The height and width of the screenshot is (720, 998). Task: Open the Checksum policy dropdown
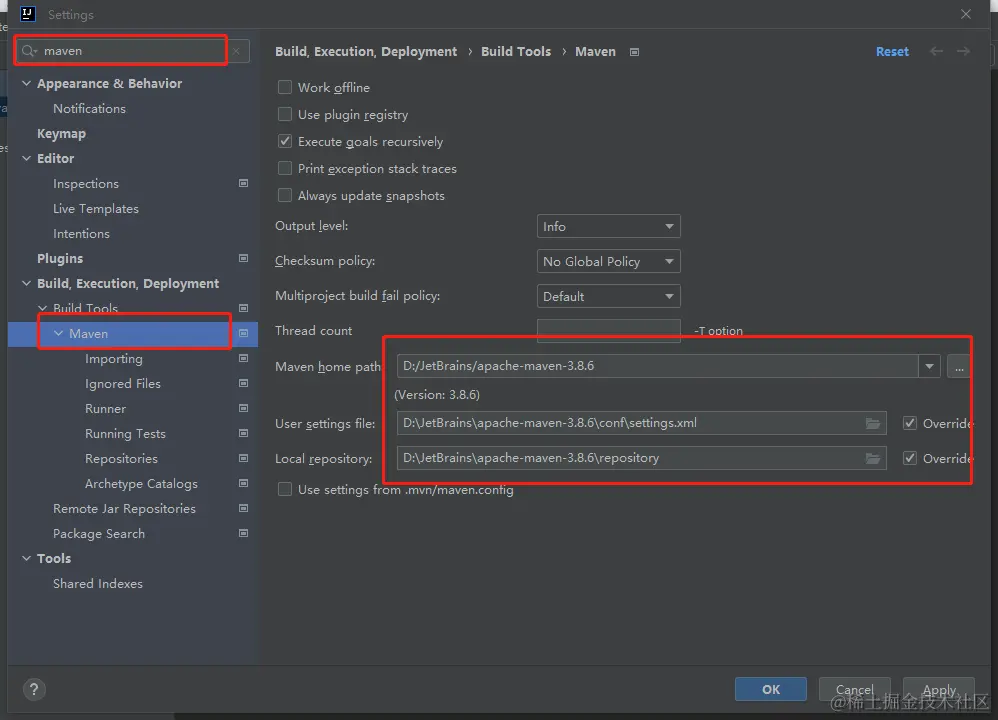point(608,262)
